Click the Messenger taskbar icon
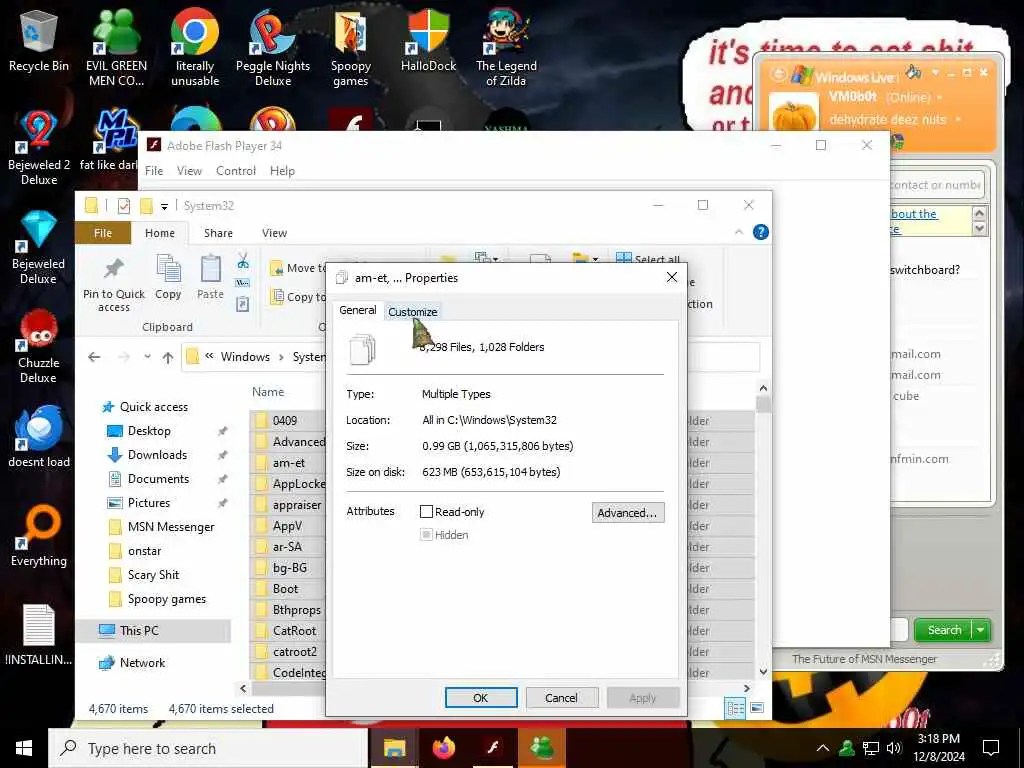The width and height of the screenshot is (1024, 768). click(542, 748)
